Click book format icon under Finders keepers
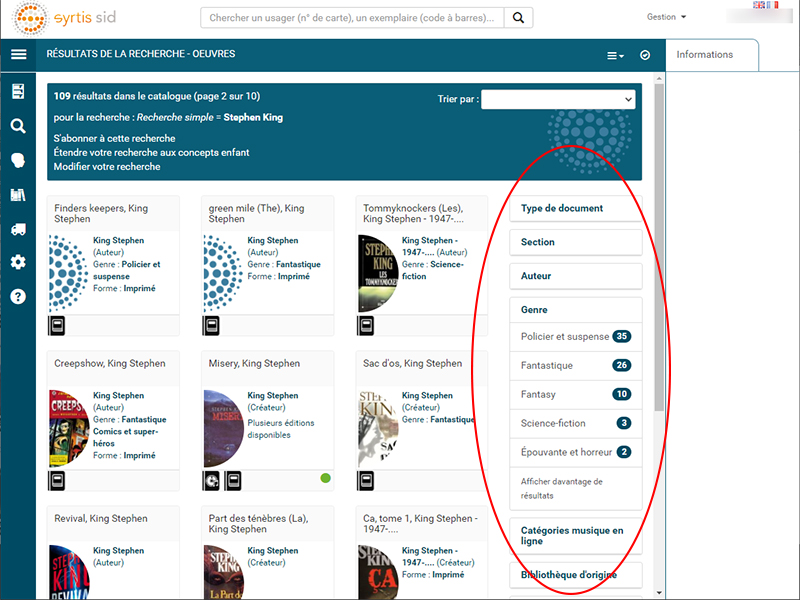Screen dimensions: 800x600 (57, 326)
